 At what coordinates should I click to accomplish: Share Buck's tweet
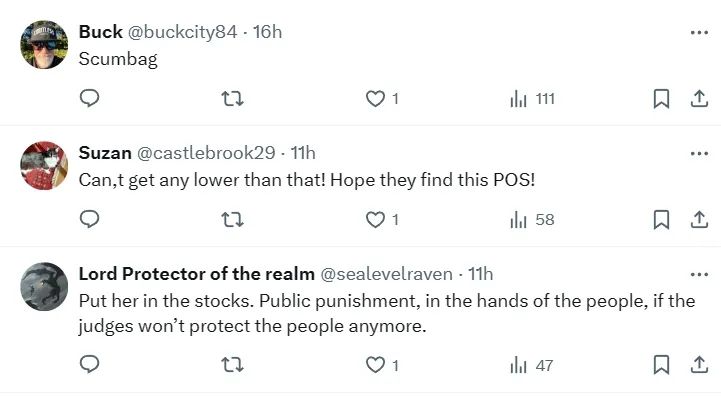pyautogui.click(x=699, y=98)
